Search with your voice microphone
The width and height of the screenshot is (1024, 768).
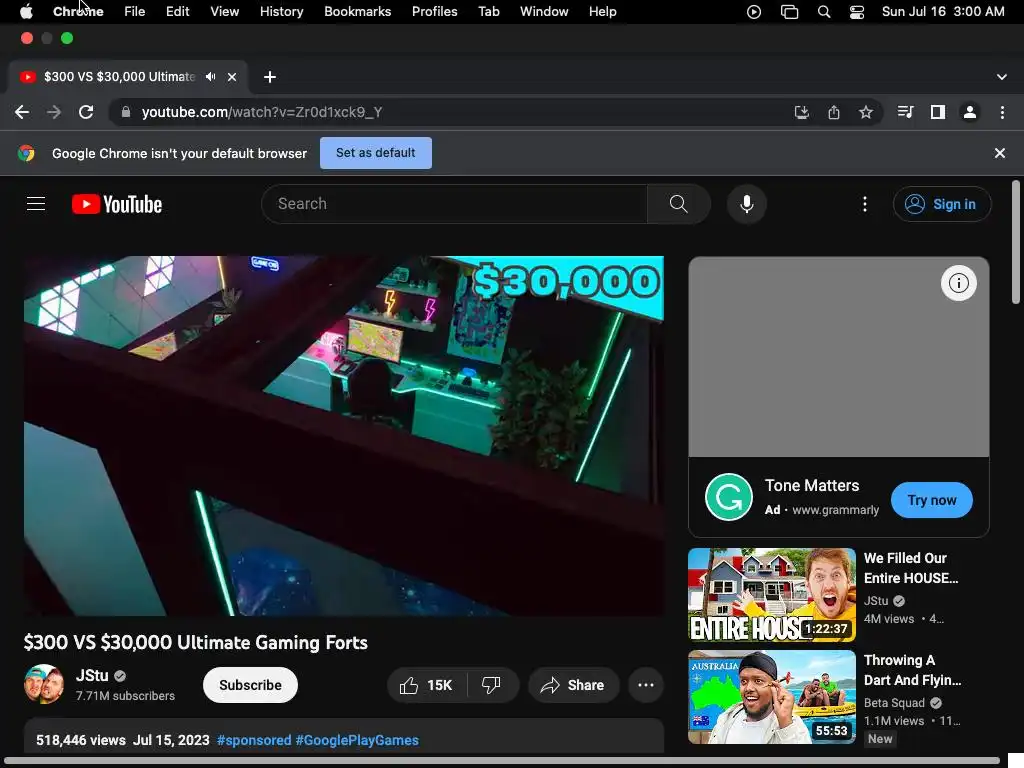pos(746,204)
